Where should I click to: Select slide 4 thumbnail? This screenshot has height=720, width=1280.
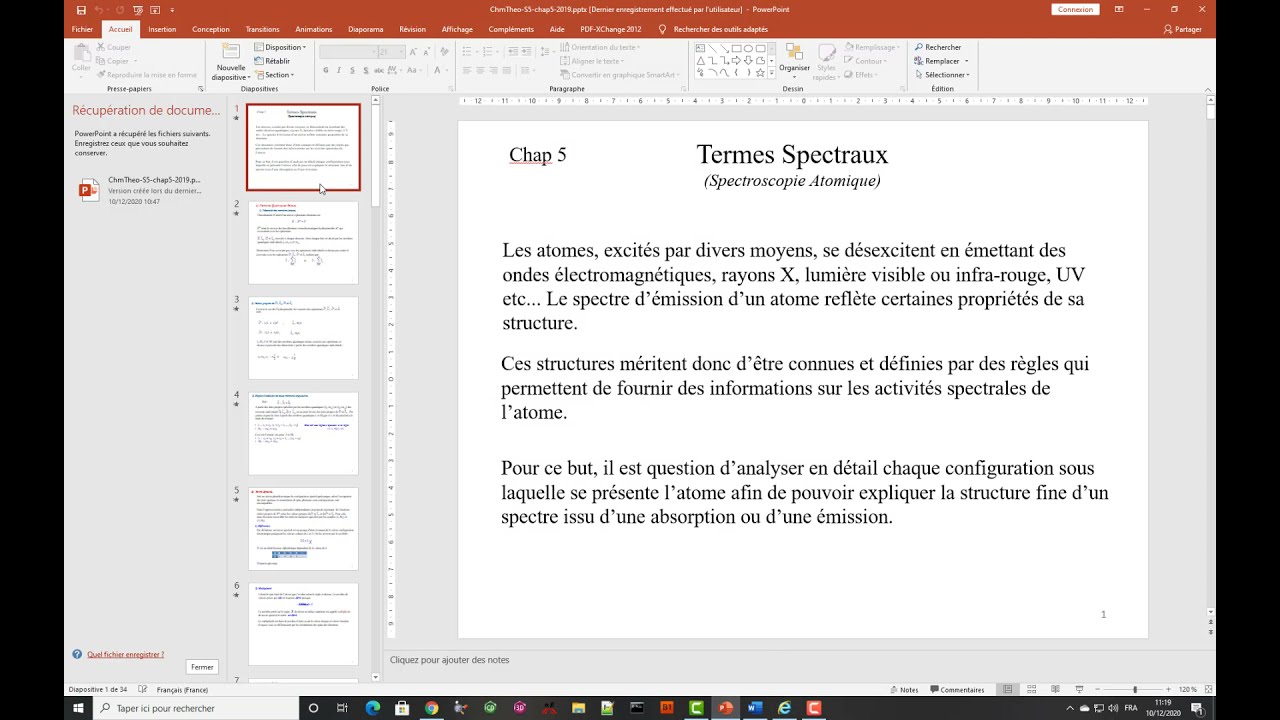pos(303,433)
